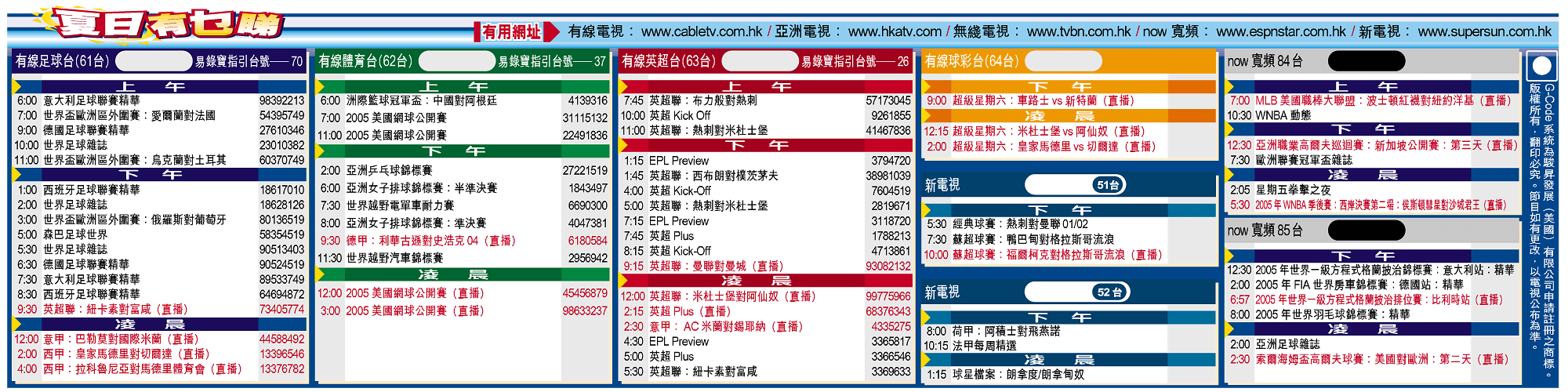Click 7:45 英超聯:布力般對熱刺
The width and height of the screenshot is (1568, 392).
point(690,100)
